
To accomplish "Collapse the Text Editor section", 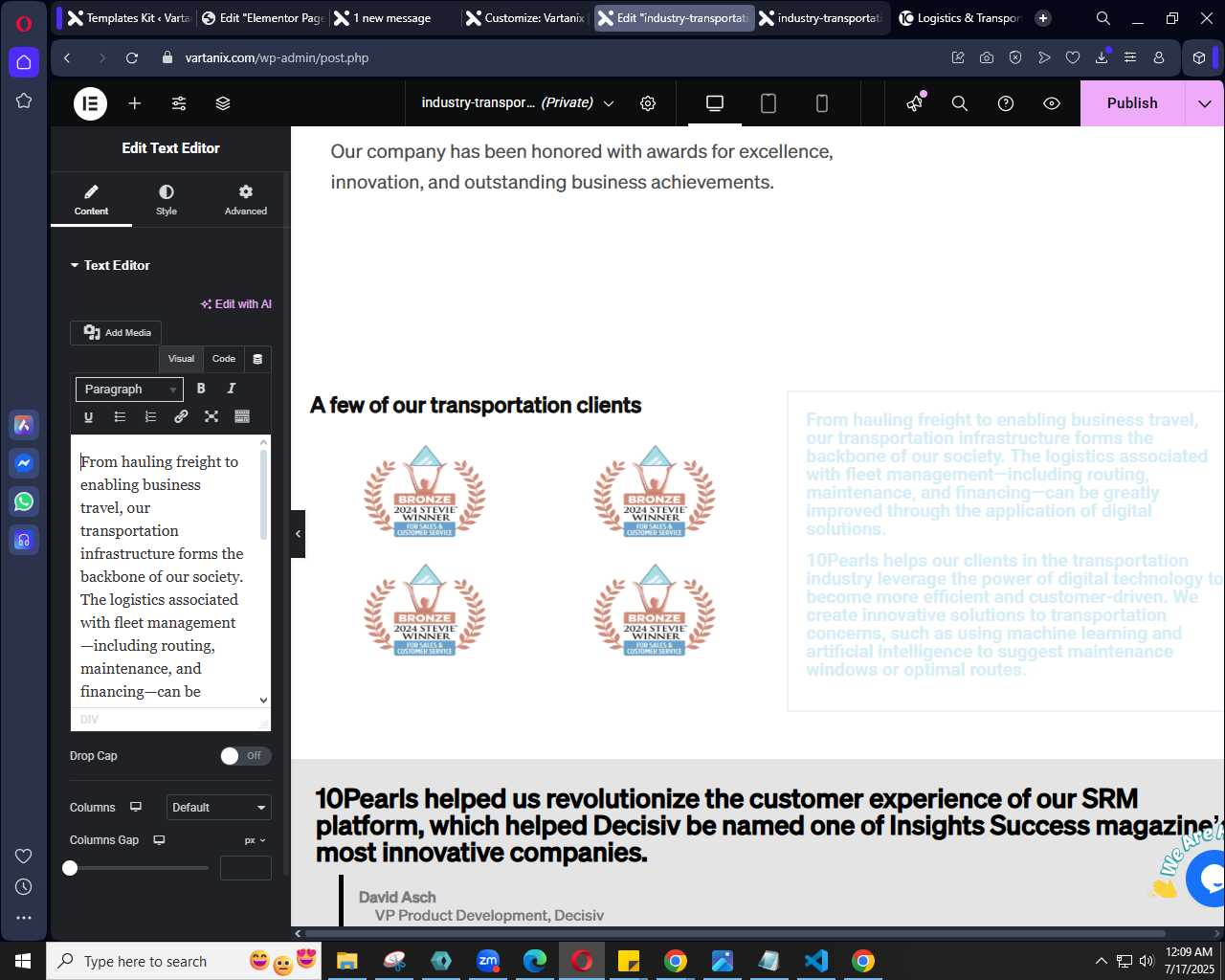I will click(x=110, y=265).
